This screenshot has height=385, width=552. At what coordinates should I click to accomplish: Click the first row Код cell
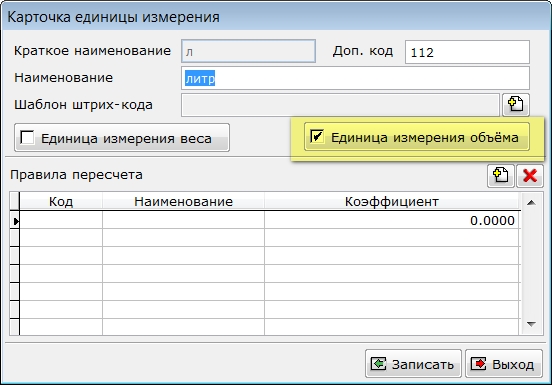tap(61, 220)
